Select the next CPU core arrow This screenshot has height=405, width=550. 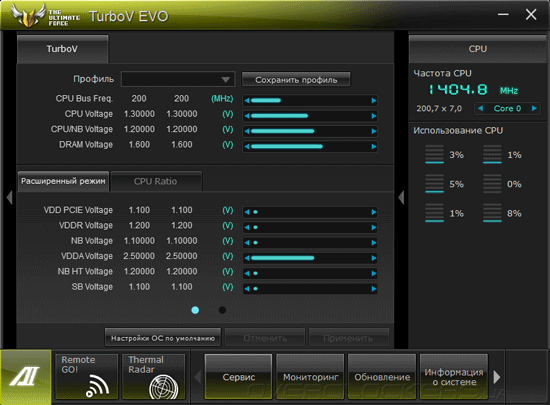[534, 108]
